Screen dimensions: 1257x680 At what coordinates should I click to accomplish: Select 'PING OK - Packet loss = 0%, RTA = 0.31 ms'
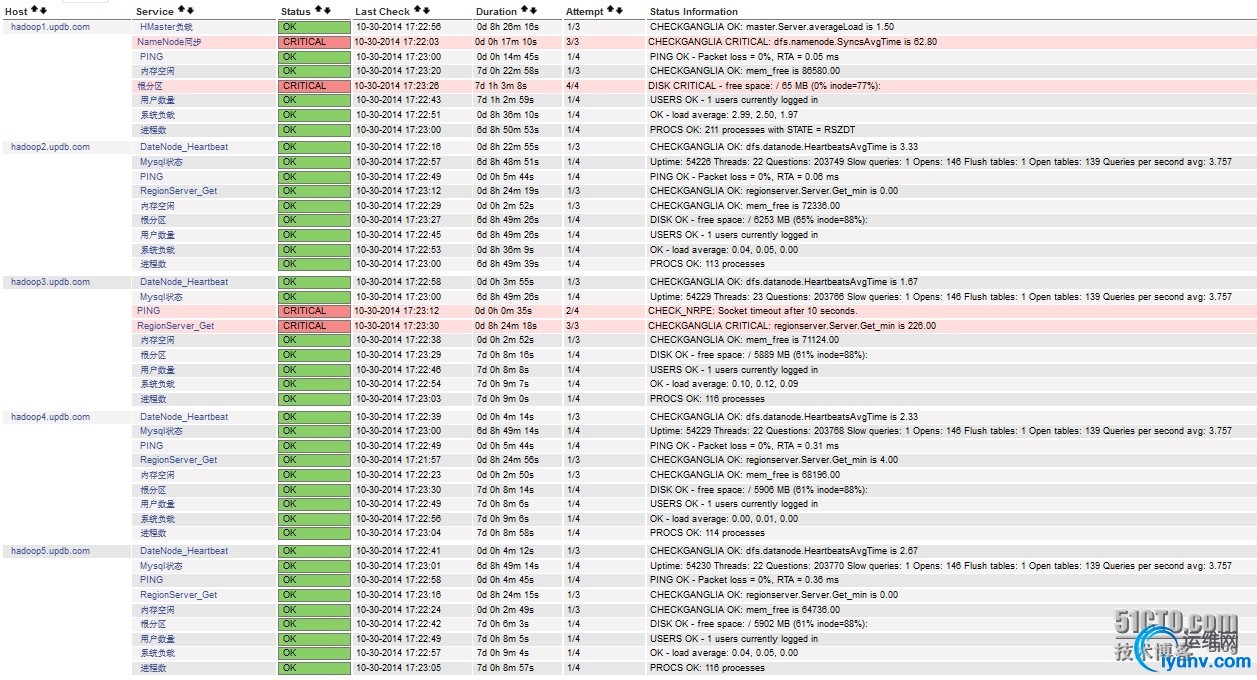point(744,446)
